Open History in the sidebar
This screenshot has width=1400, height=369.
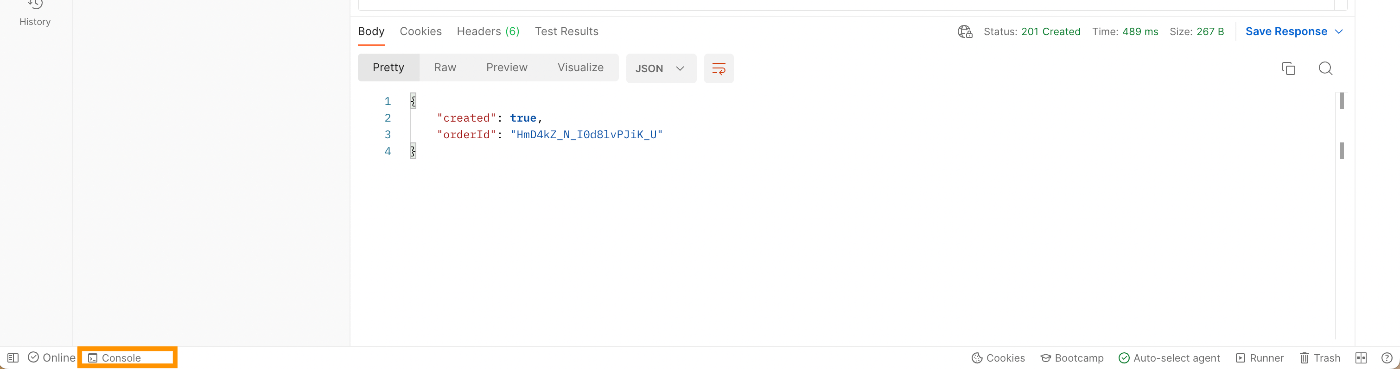(35, 14)
